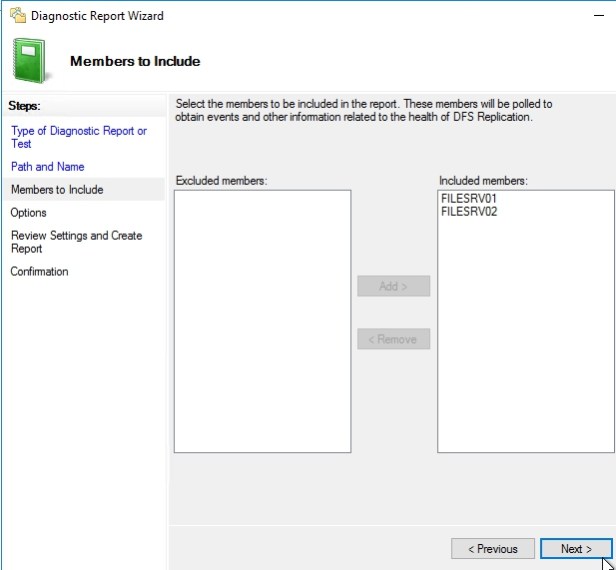Click the Members to Include page heading
Viewport: 616px width, 570px height.
coord(135,61)
